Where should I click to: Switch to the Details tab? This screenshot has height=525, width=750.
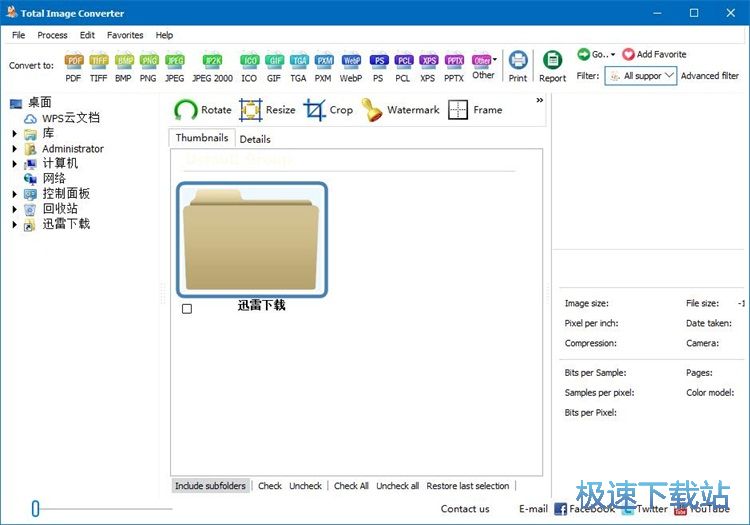click(255, 139)
